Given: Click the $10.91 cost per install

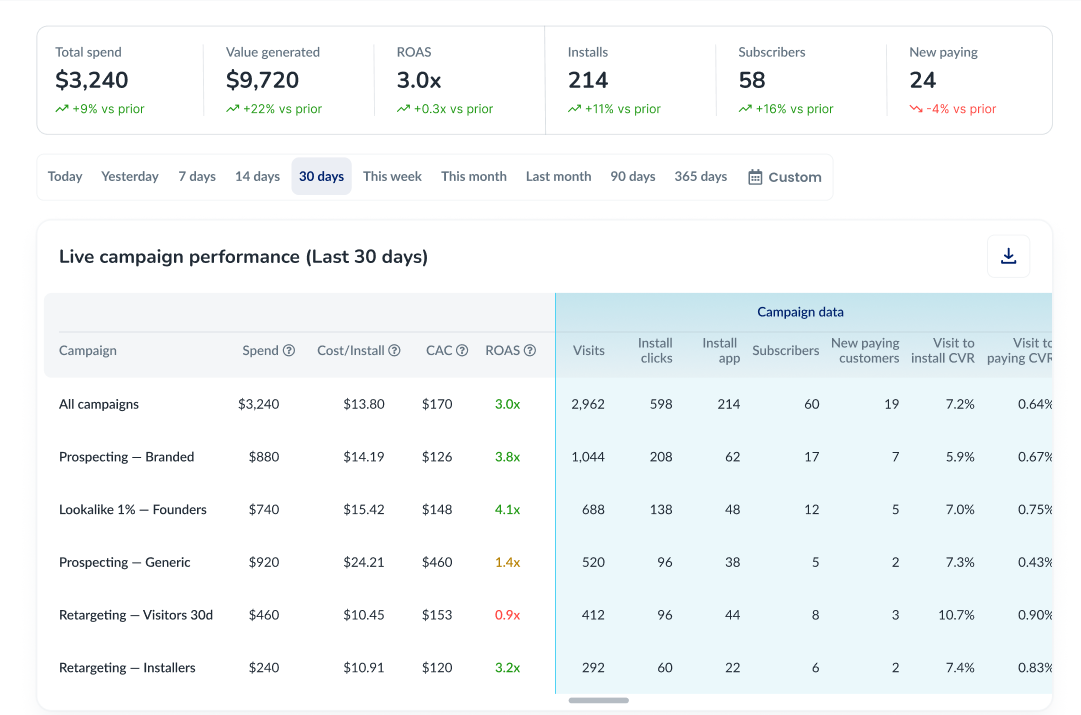Looking at the screenshot, I should tap(364, 667).
